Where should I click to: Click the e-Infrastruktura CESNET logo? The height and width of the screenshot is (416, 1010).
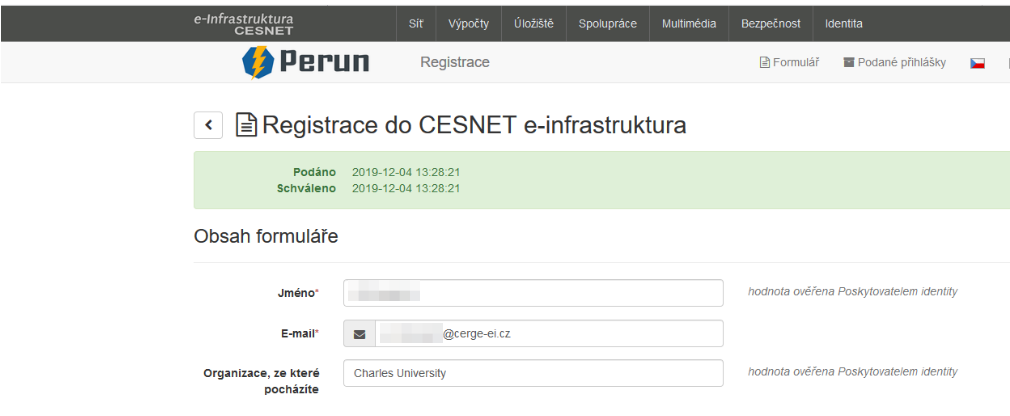tap(244, 23)
